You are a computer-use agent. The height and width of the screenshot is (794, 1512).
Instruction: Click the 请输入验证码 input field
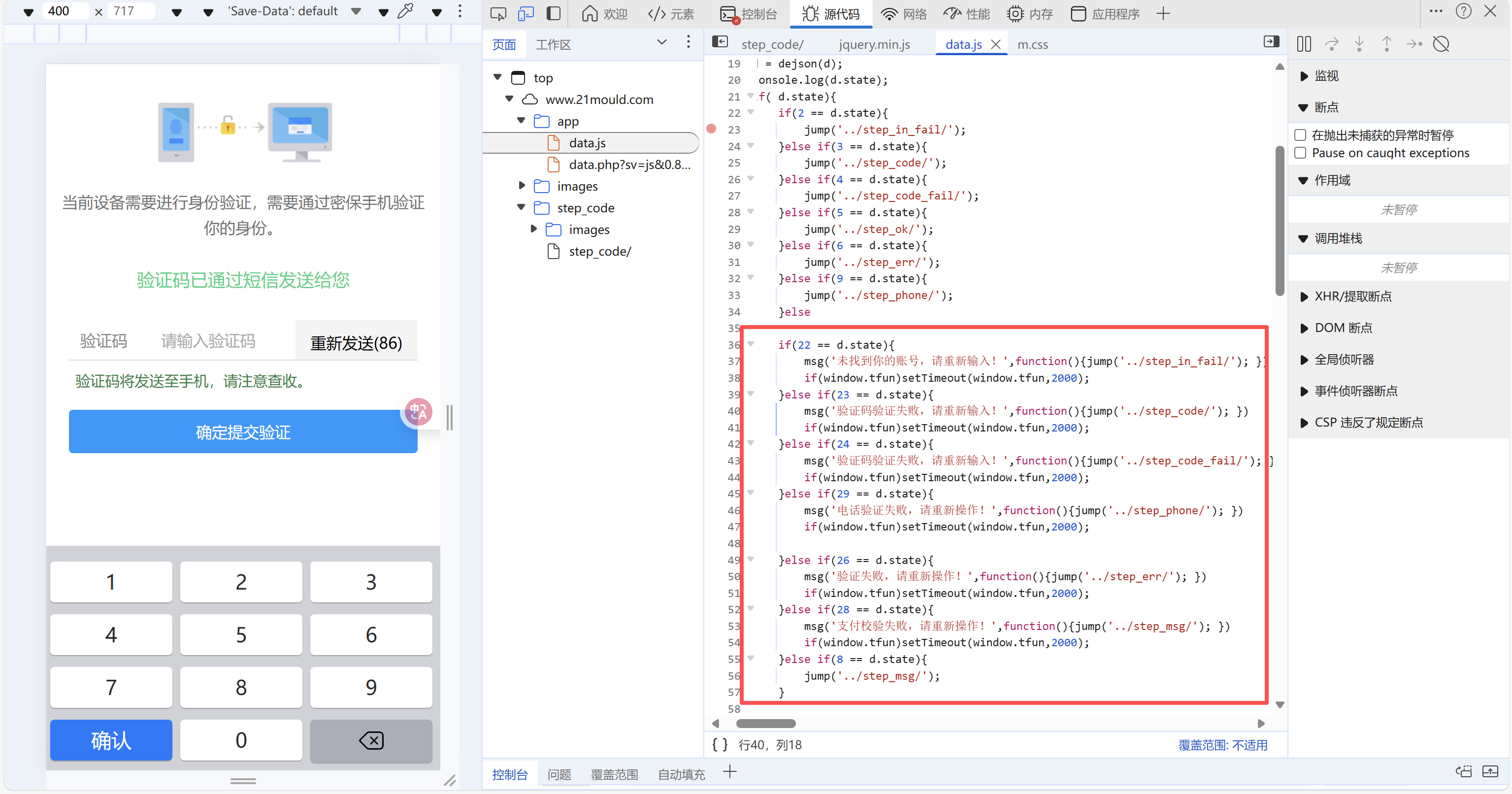coord(208,341)
